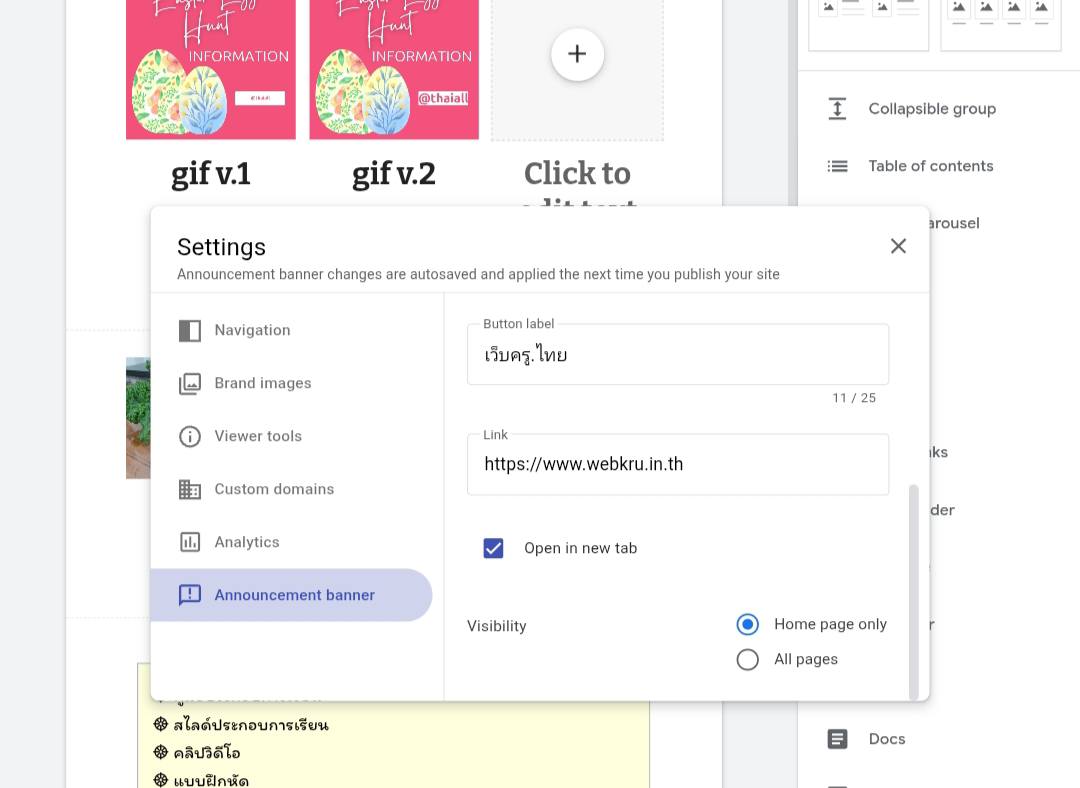Select the gif v.2 Easter egg image
Viewport: 1080px width, 788px height.
pos(394,69)
